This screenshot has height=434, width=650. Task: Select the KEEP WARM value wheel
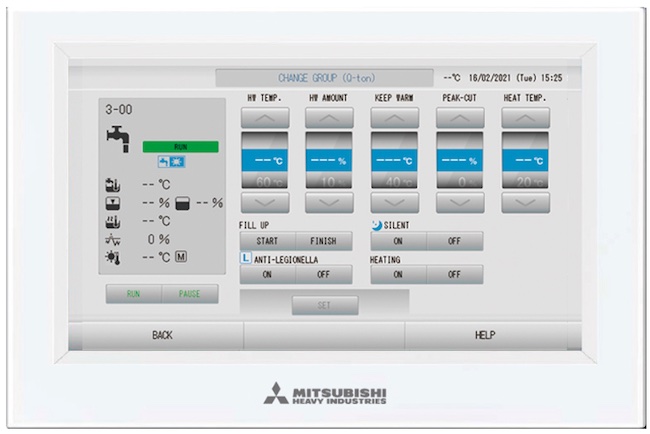coord(394,160)
